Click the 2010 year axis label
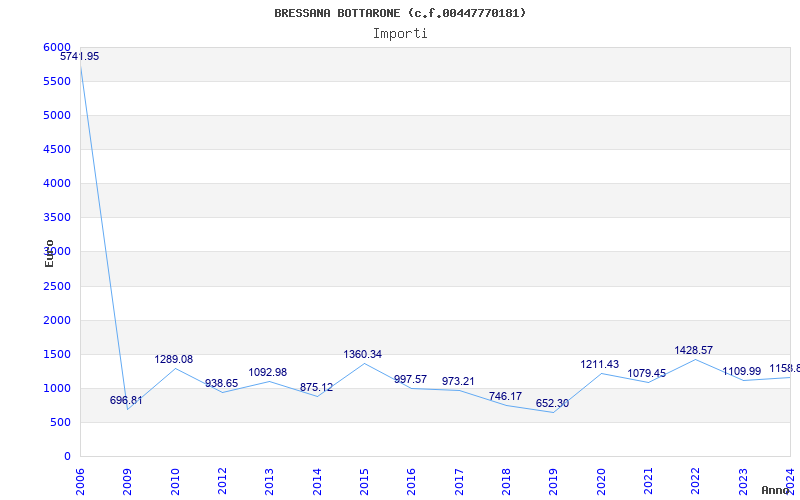Image resolution: width=800 pixels, height=500 pixels. point(175,481)
